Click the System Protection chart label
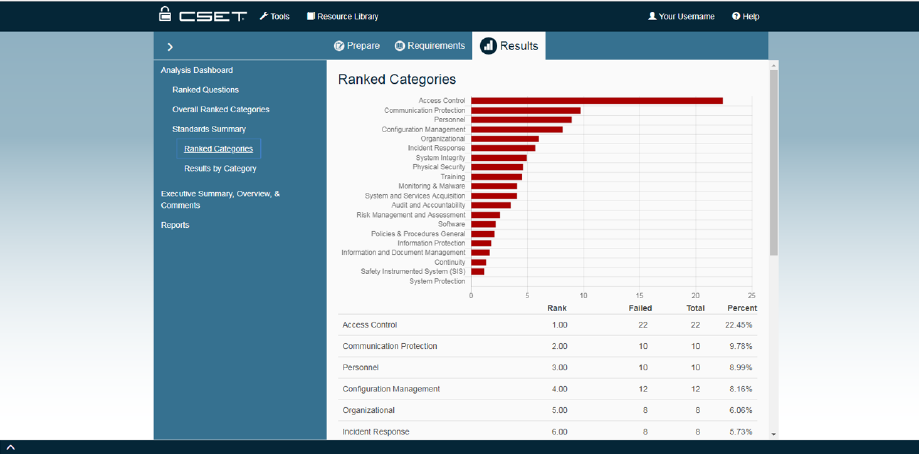919x454 pixels. click(437, 281)
